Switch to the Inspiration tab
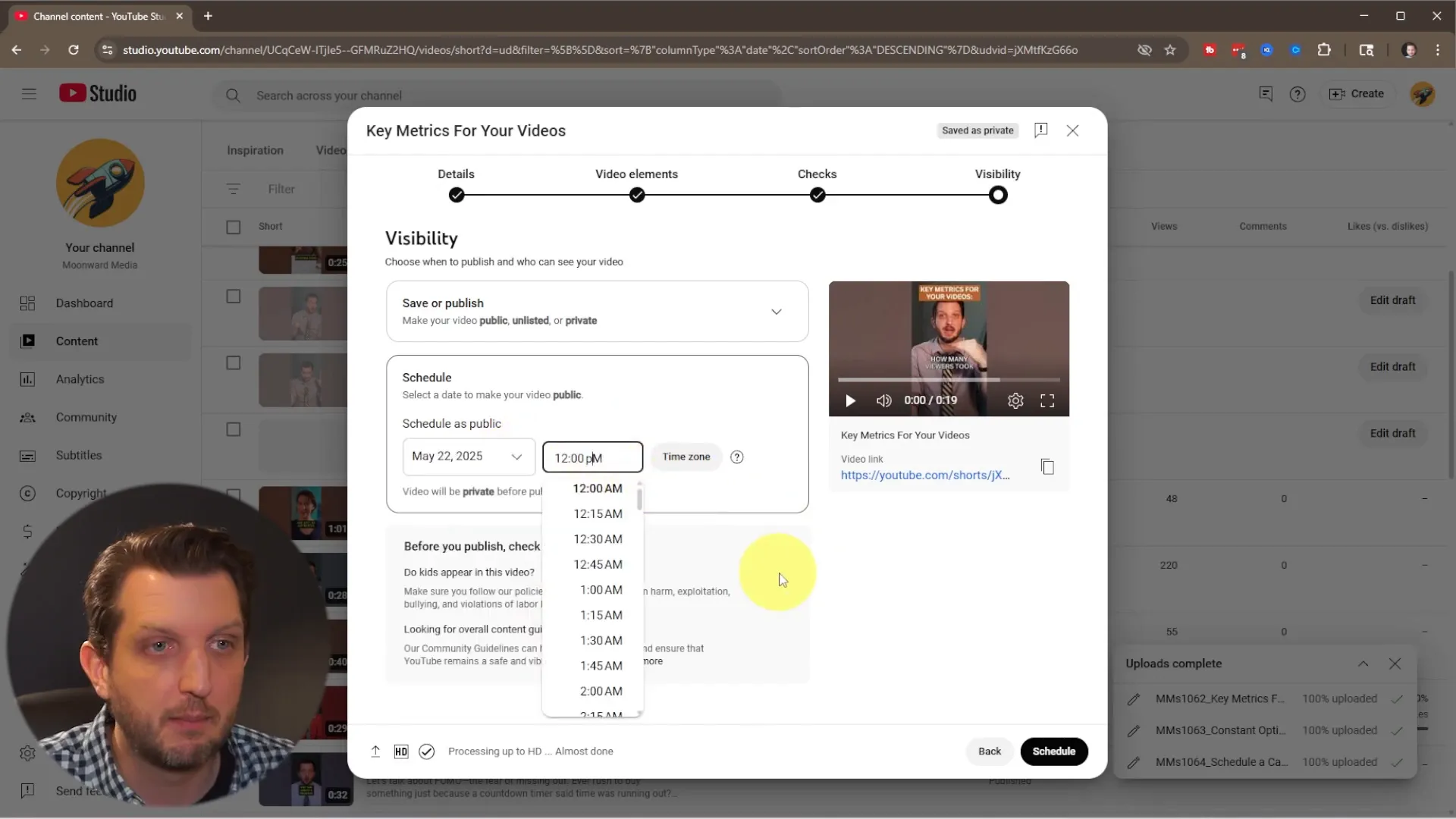Image resolution: width=1456 pixels, height=819 pixels. (255, 150)
